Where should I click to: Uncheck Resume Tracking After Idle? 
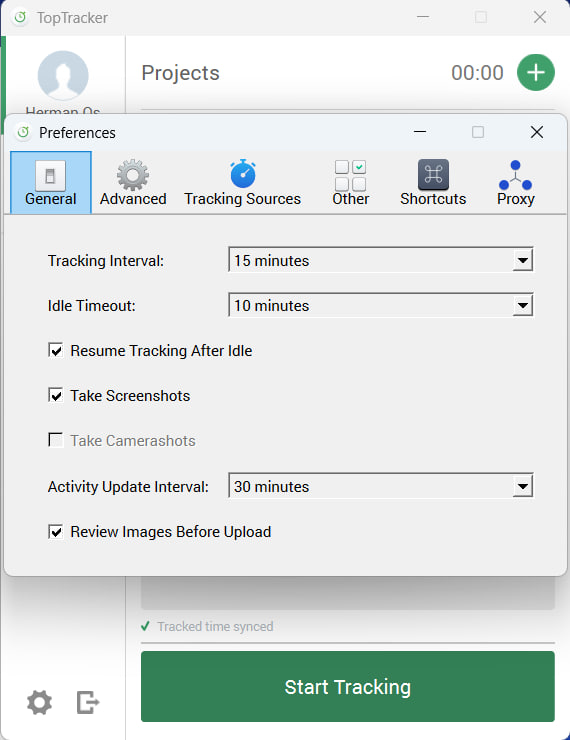point(56,351)
